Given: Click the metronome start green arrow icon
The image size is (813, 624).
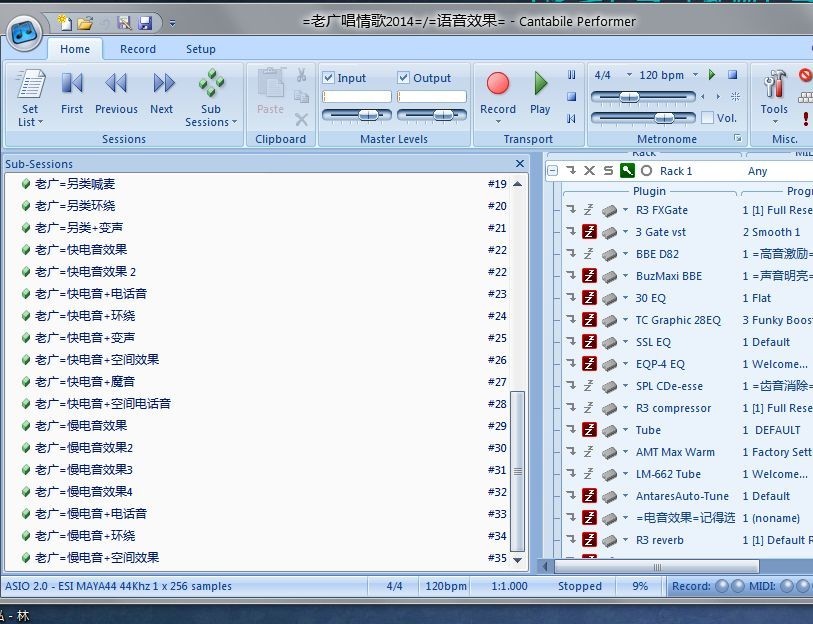Looking at the screenshot, I should point(712,75).
